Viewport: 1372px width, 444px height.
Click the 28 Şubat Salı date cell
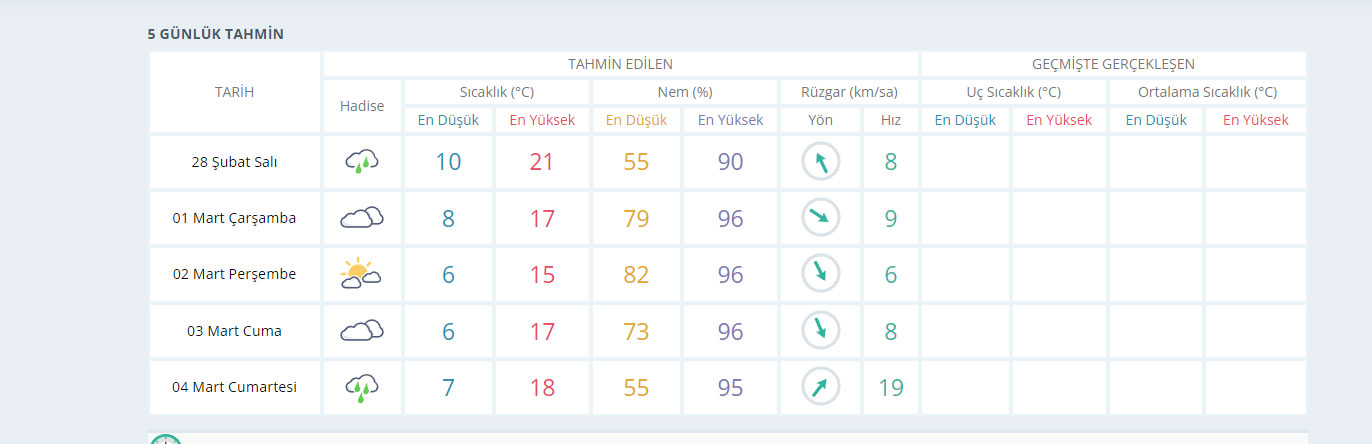coord(235,161)
